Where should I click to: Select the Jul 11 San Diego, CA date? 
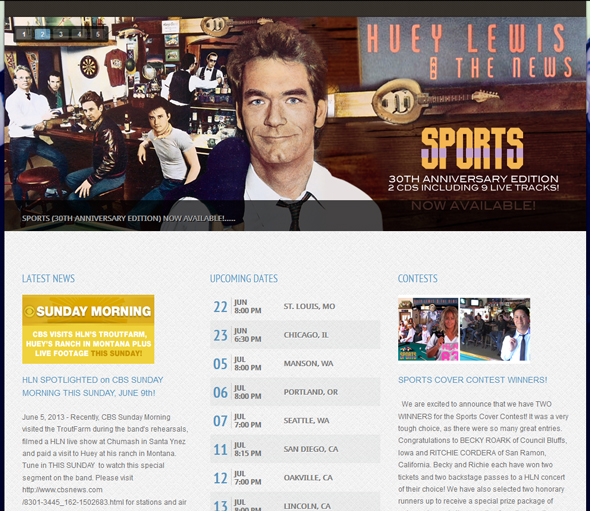[295, 449]
